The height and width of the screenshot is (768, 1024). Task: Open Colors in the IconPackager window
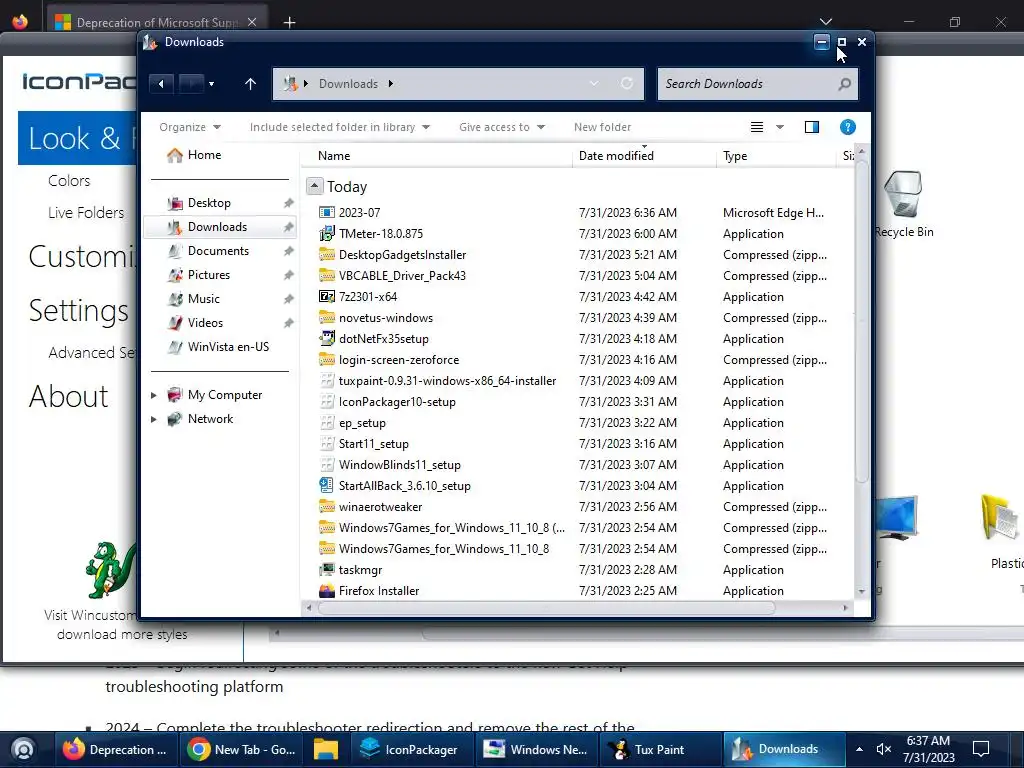[x=69, y=181]
